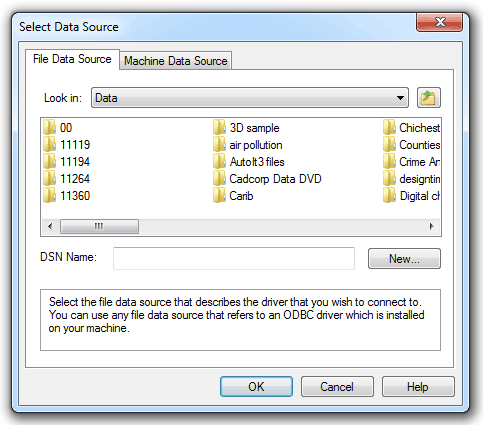Select the Counties folder
The height and width of the screenshot is (425, 483).
tap(412, 145)
